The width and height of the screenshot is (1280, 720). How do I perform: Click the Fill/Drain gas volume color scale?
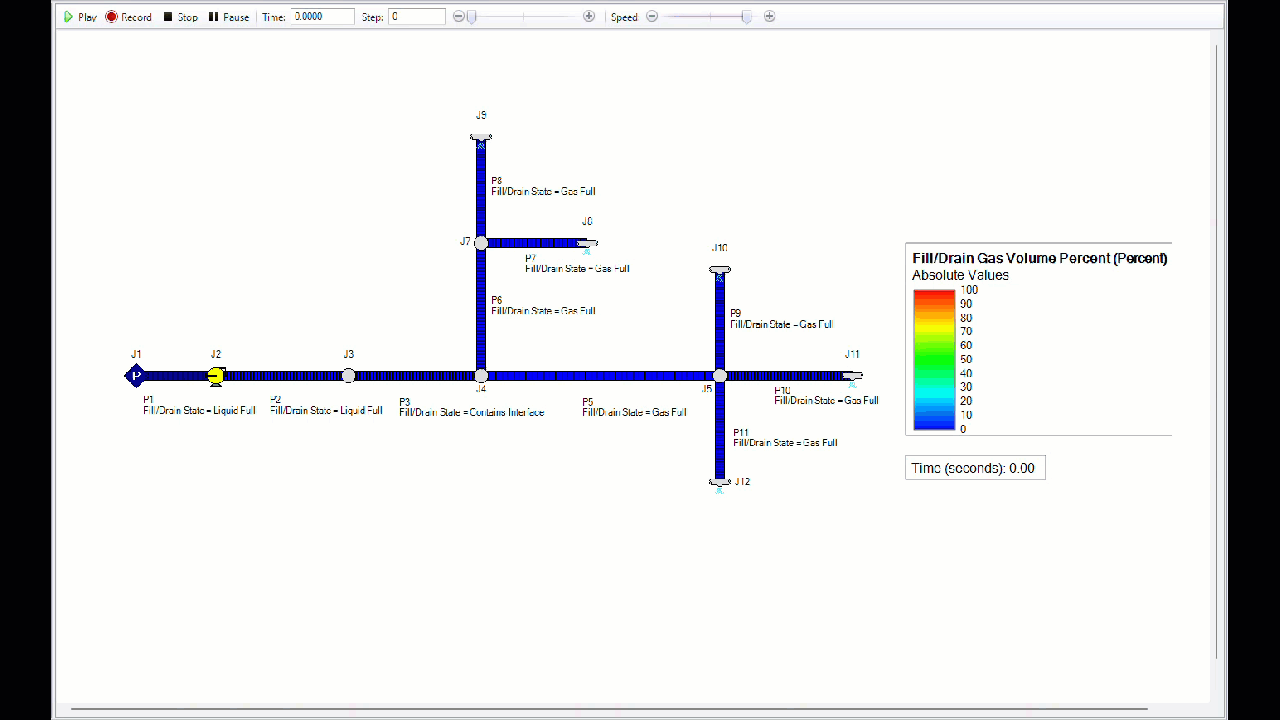point(933,360)
